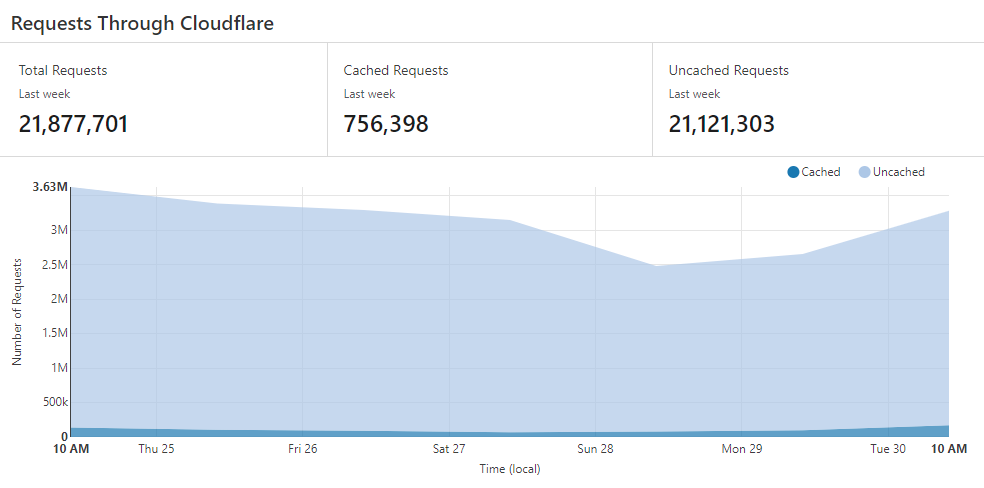Viewport: 984px width, 488px height.
Task: Click the 21,121,303 uncached requests value
Action: tap(722, 124)
